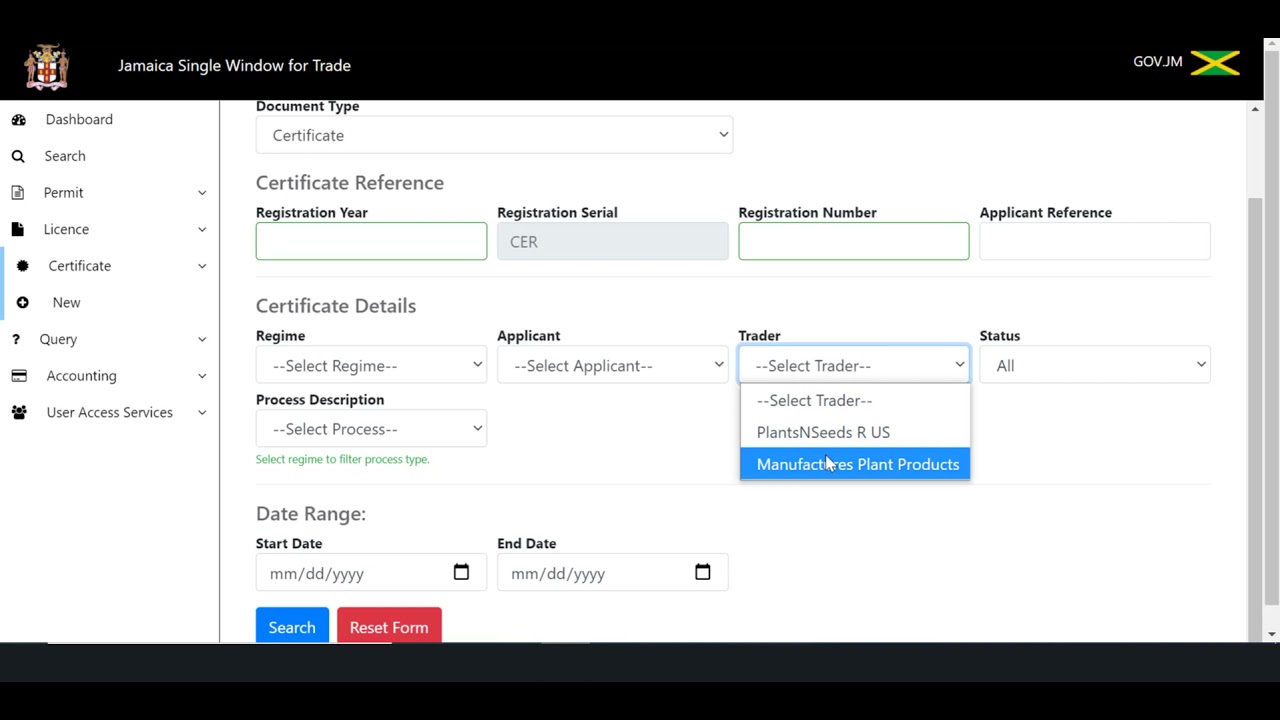Open the Status dropdown
The width and height of the screenshot is (1280, 720).
[x=1095, y=365]
